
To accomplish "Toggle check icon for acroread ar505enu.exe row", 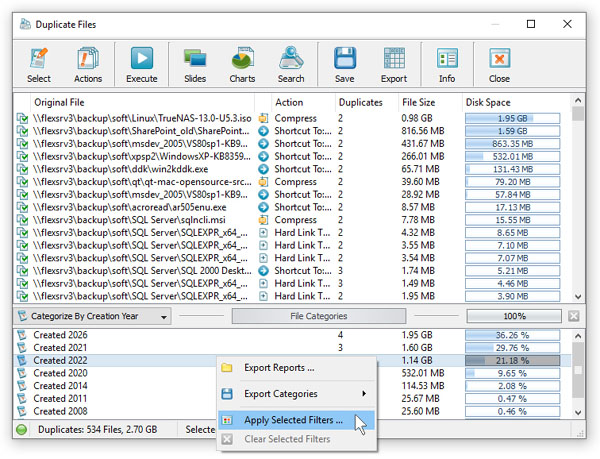I will [x=23, y=207].
